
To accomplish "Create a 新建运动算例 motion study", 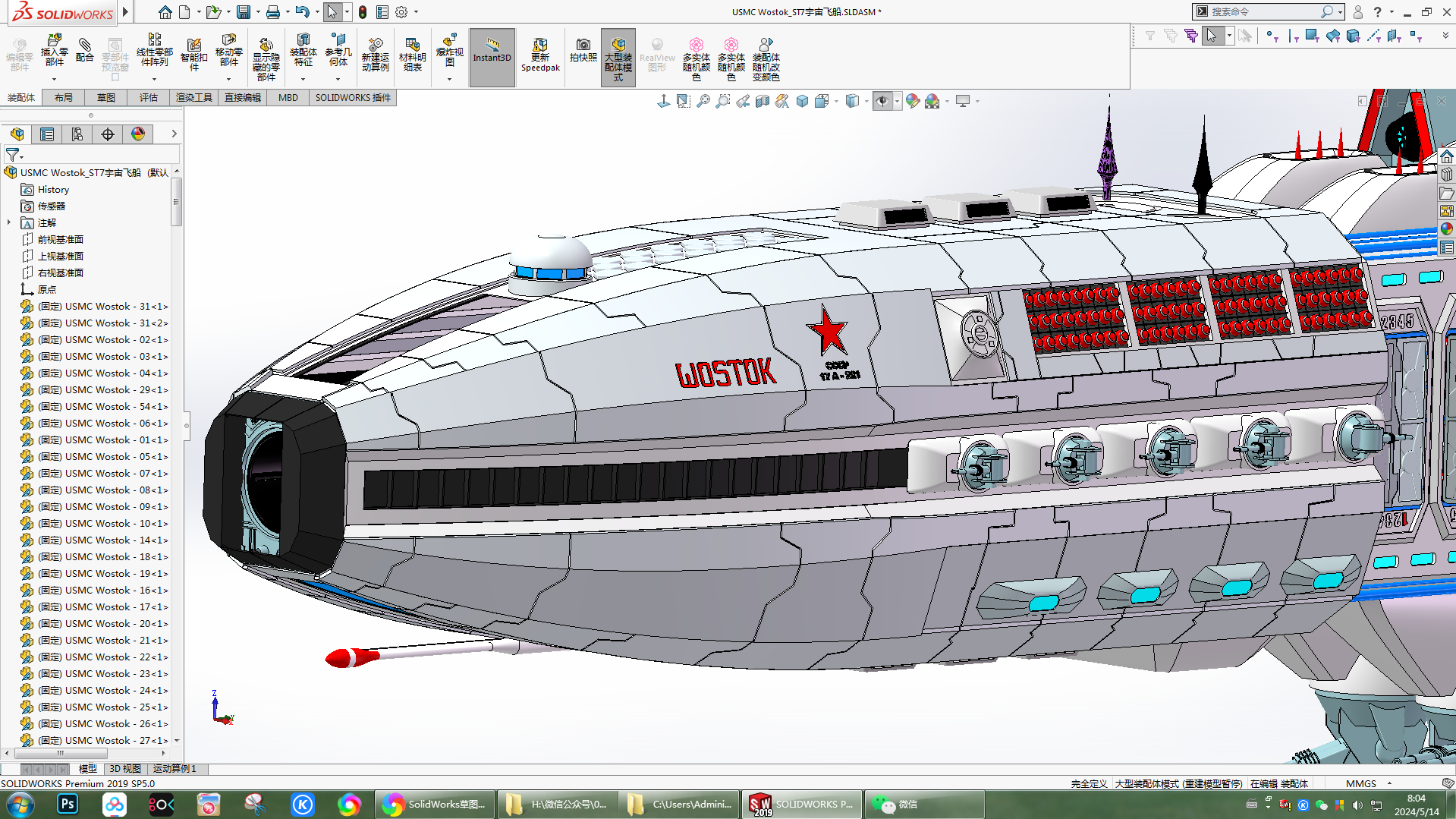I will point(376,57).
